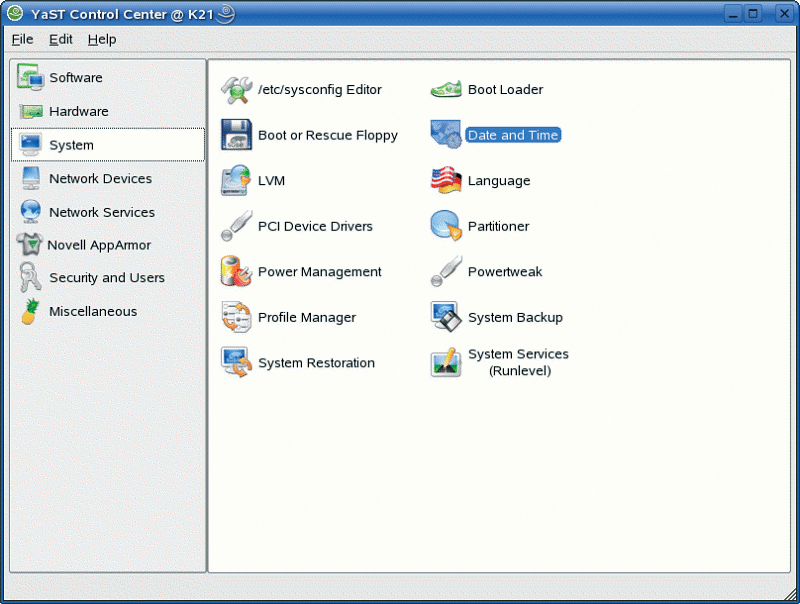Click the YaST logo in title bar
800x604 pixels.
point(15,13)
